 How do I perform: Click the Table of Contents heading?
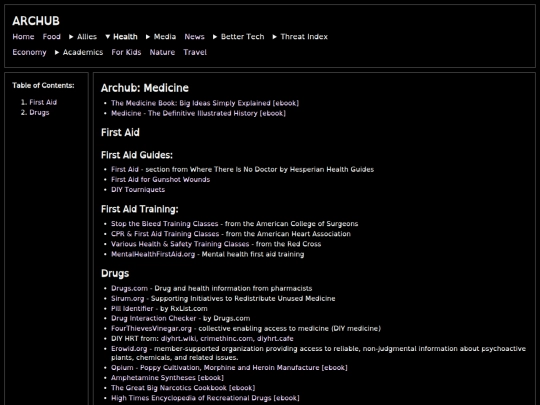pyautogui.click(x=43, y=85)
